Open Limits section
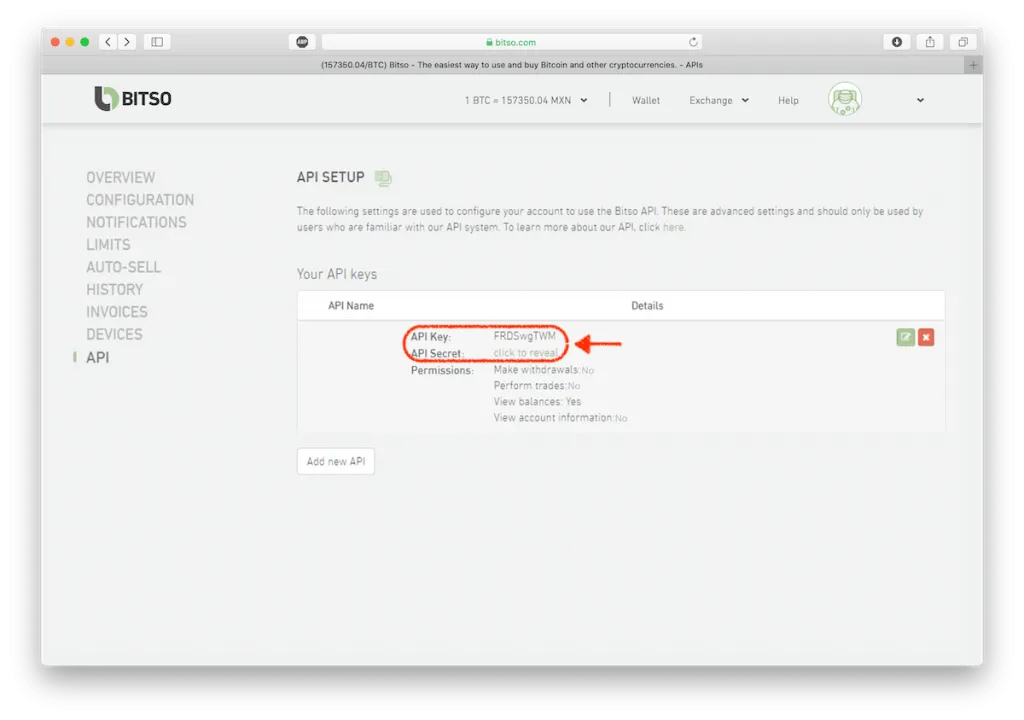Viewport: 1024px width, 720px height. tap(108, 244)
